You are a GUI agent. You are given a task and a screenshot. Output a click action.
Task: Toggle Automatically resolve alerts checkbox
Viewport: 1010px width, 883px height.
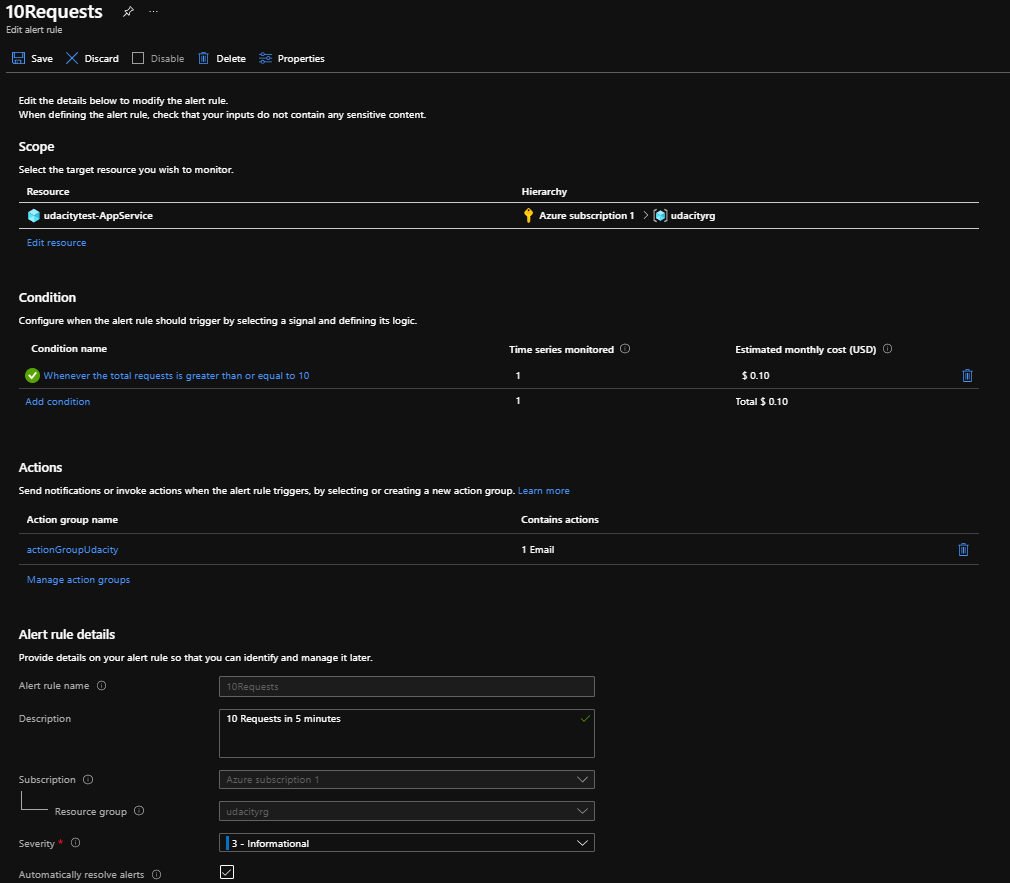[x=227, y=872]
